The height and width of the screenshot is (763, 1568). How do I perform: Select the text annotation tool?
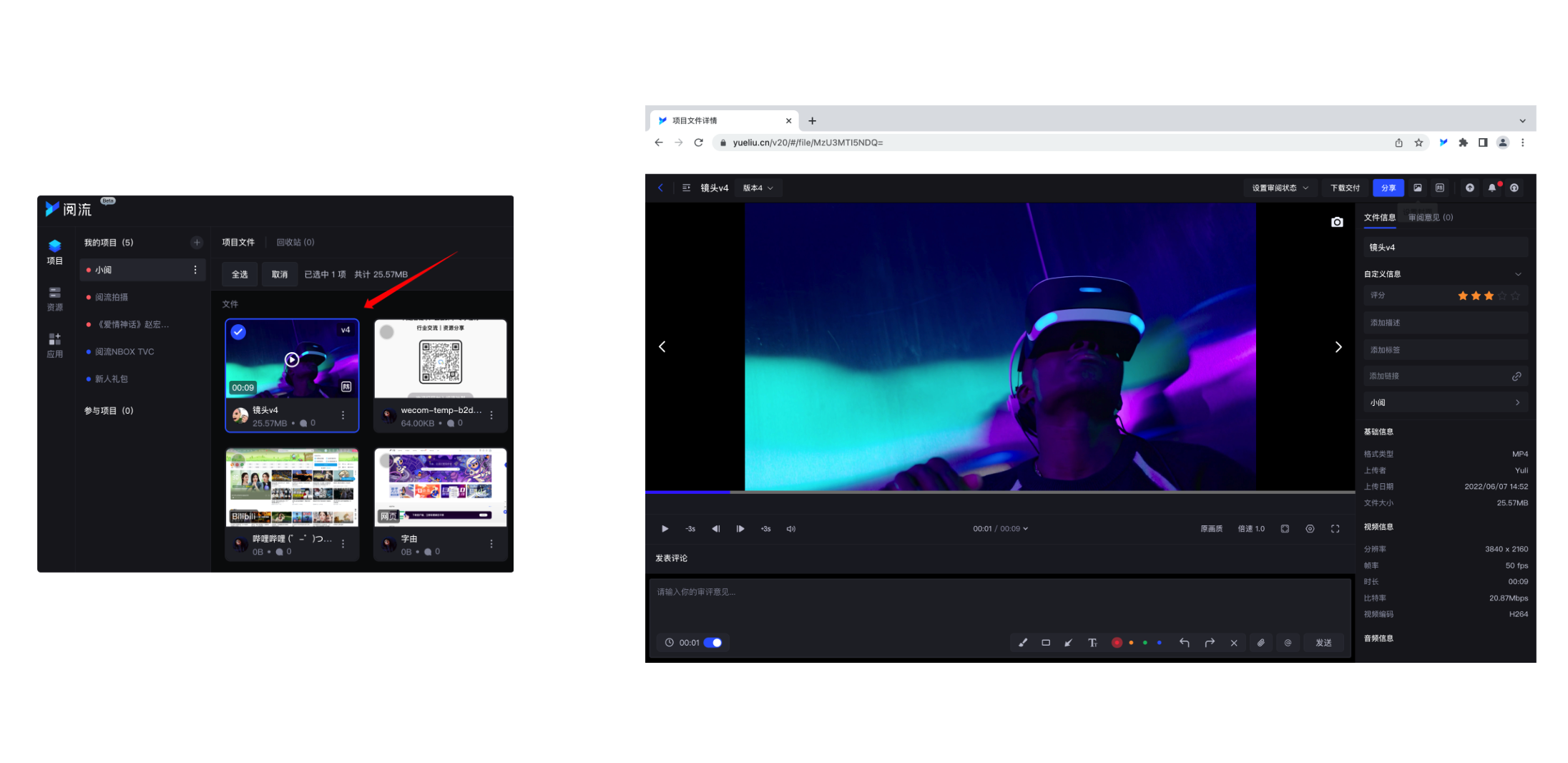point(1092,643)
